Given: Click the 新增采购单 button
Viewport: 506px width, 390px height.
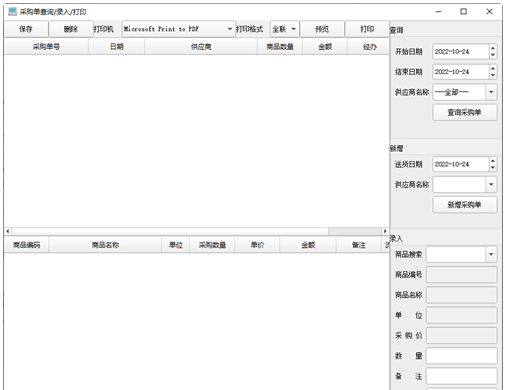Looking at the screenshot, I should click(465, 205).
